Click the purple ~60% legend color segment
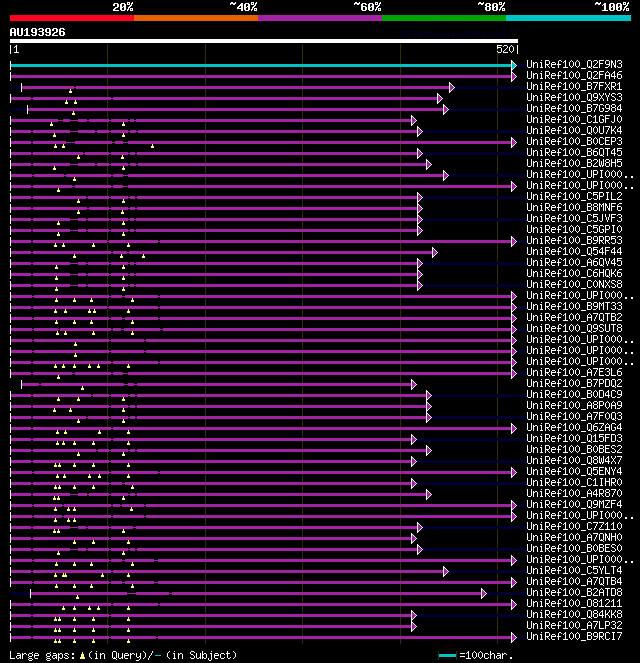 [320, 18]
